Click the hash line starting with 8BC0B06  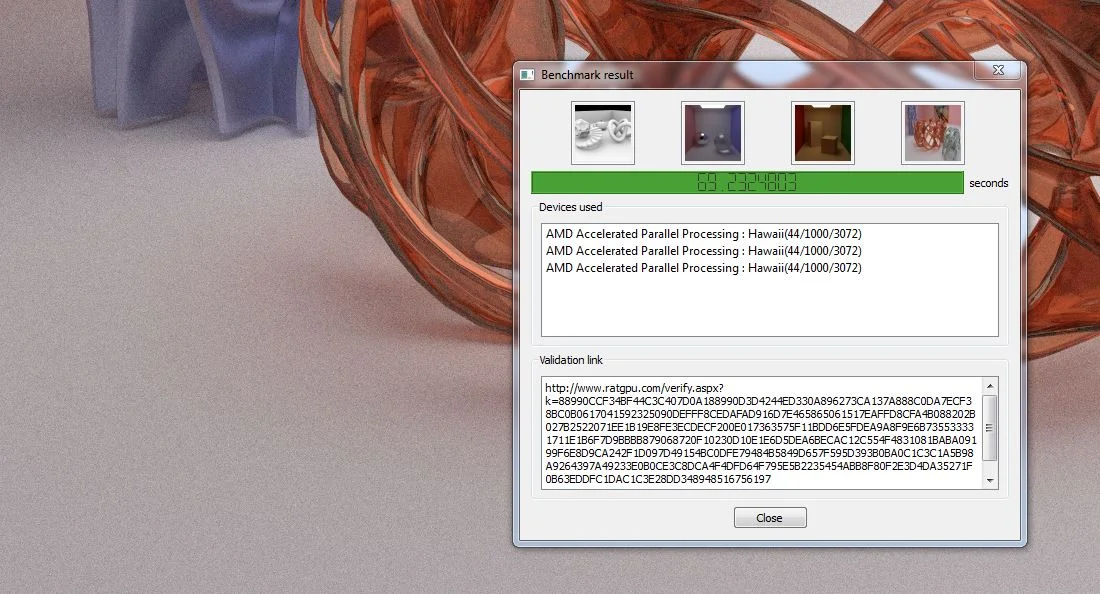[x=760, y=414]
